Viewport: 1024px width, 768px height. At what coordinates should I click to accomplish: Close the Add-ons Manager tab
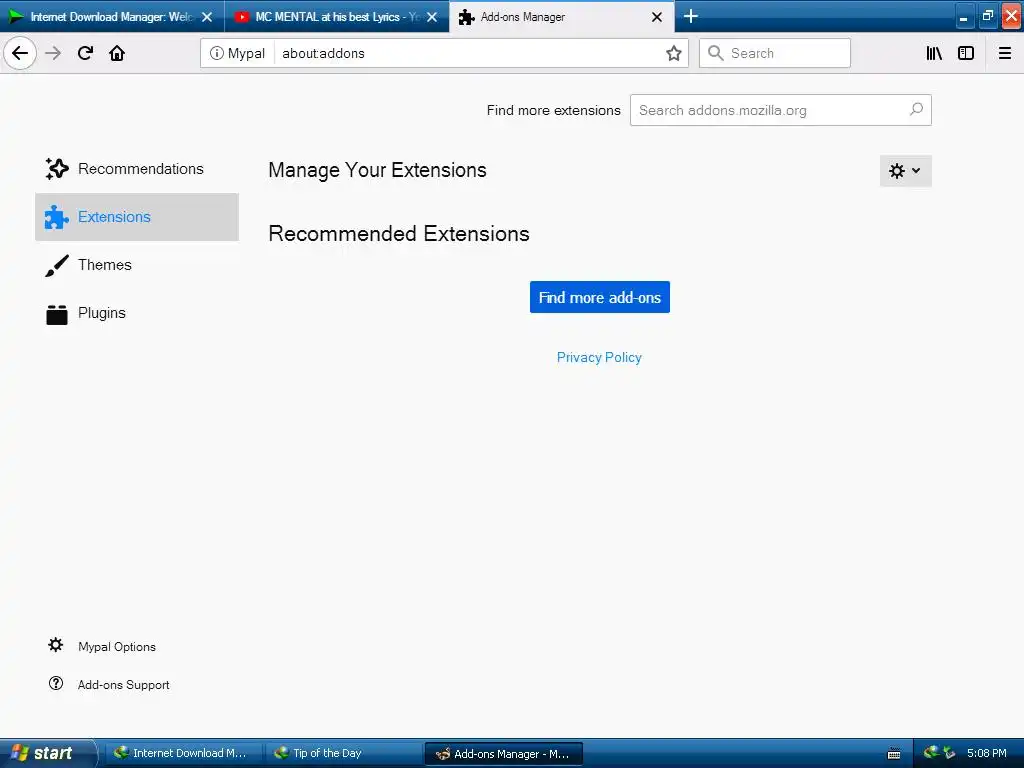coord(657,17)
